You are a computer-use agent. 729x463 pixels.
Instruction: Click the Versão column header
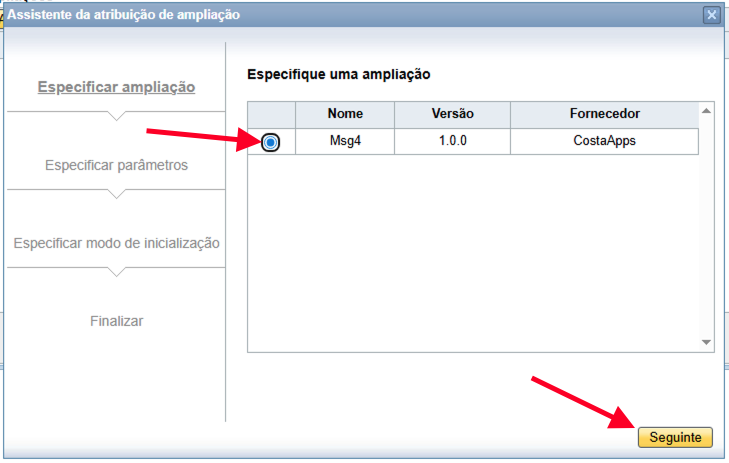click(452, 114)
